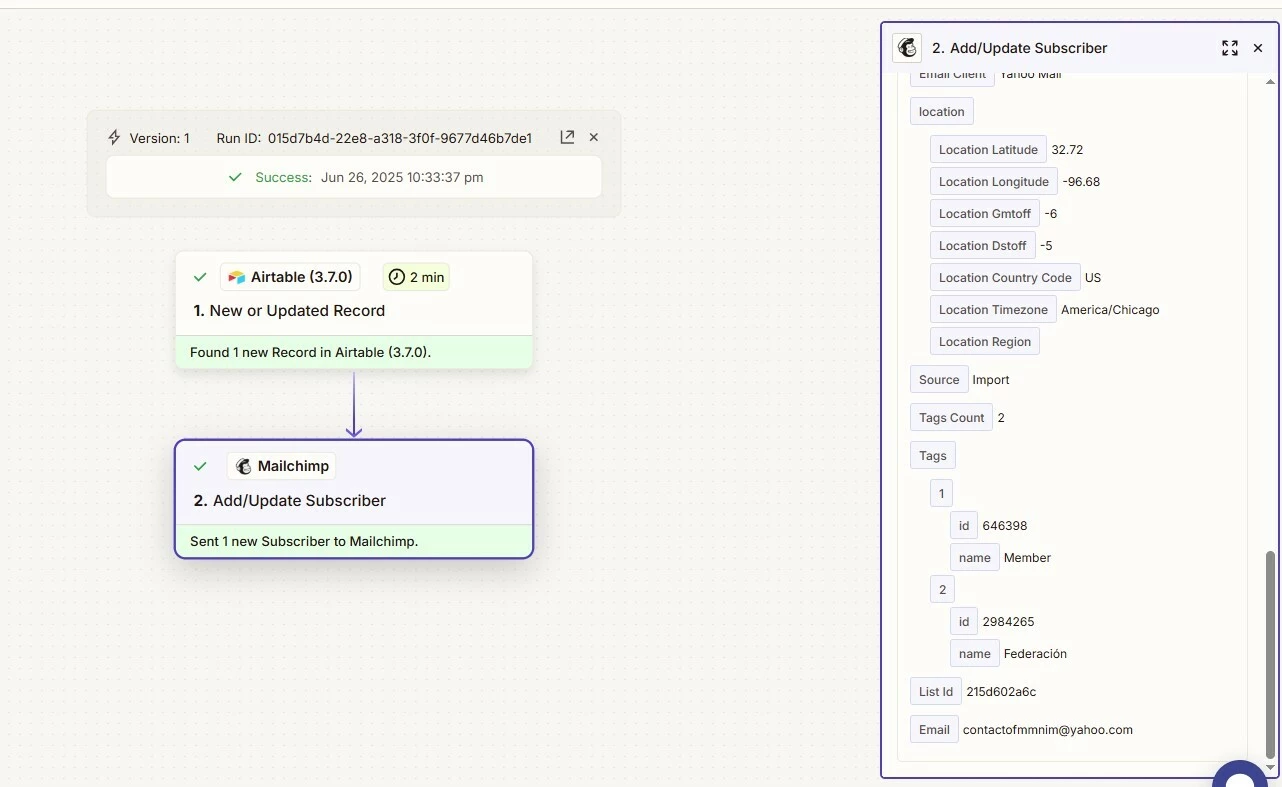Click Mailchimp step success checkmark
The height and width of the screenshot is (787, 1282).
(200, 466)
